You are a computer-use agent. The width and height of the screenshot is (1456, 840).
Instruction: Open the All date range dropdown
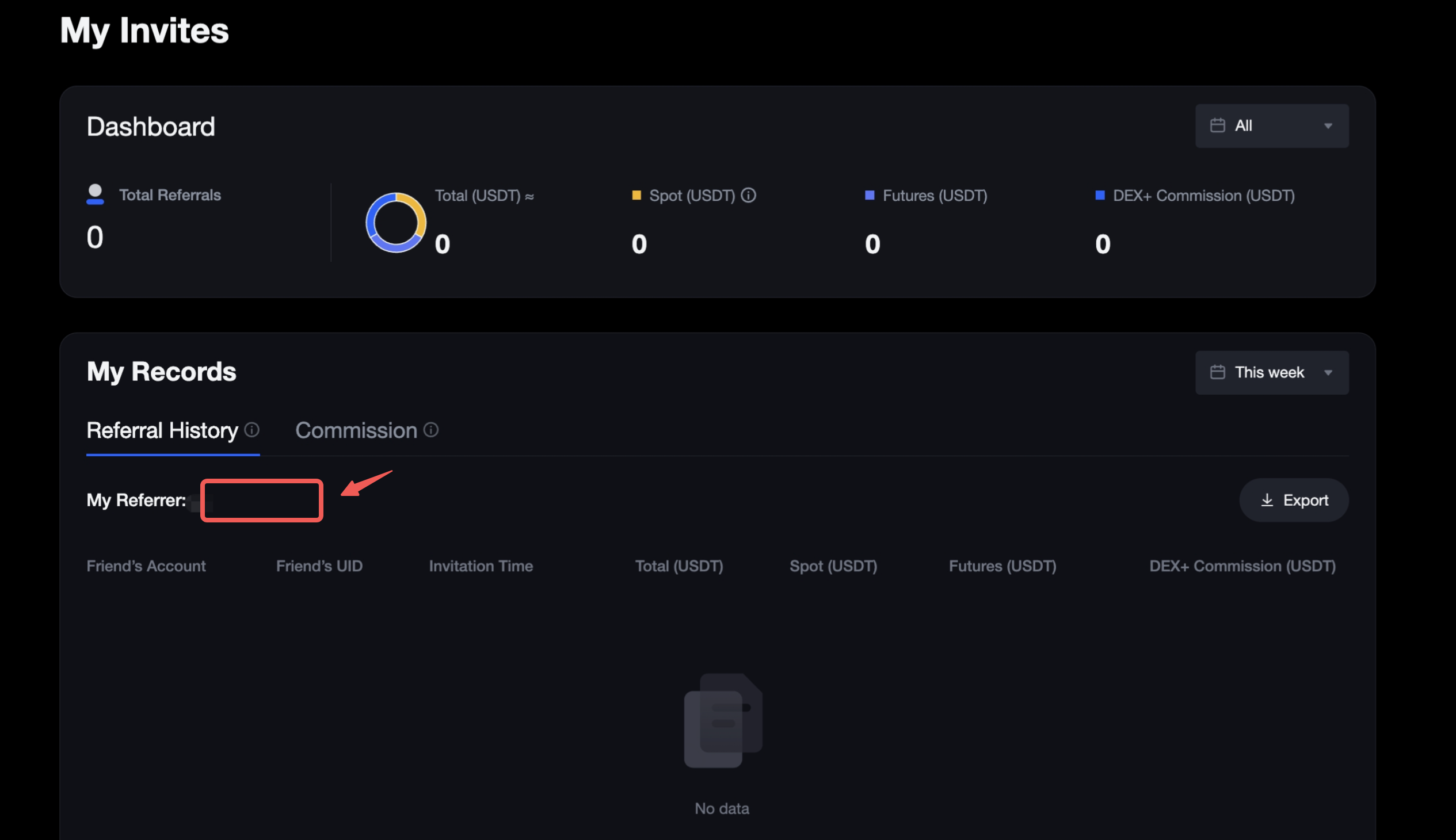(1271, 126)
